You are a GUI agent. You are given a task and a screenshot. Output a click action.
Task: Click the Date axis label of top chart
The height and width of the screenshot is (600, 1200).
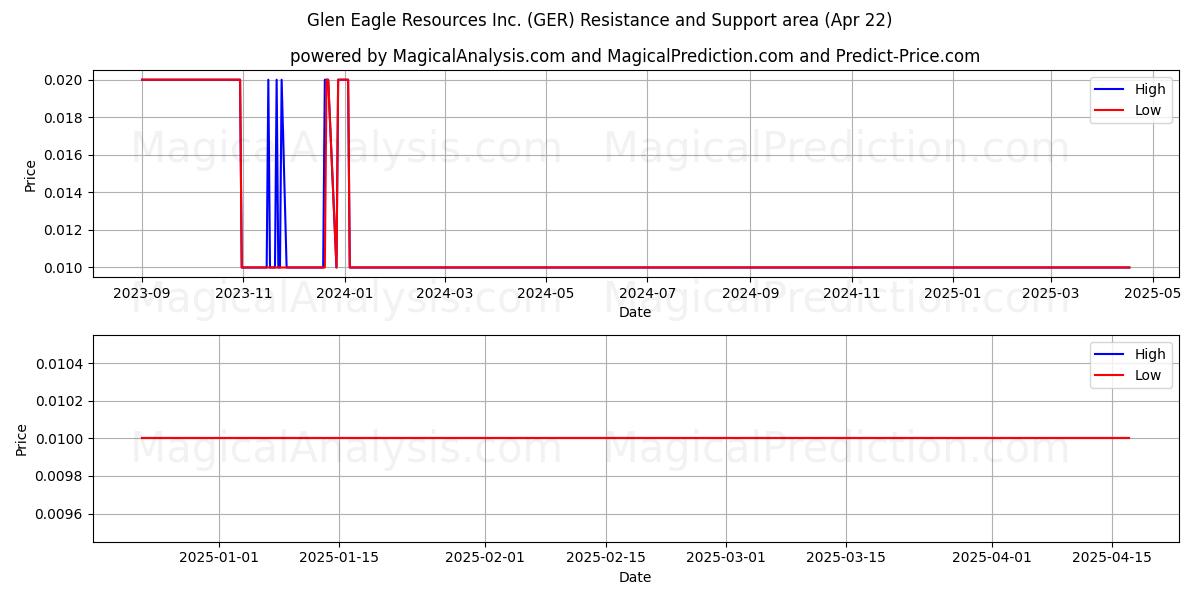635,312
